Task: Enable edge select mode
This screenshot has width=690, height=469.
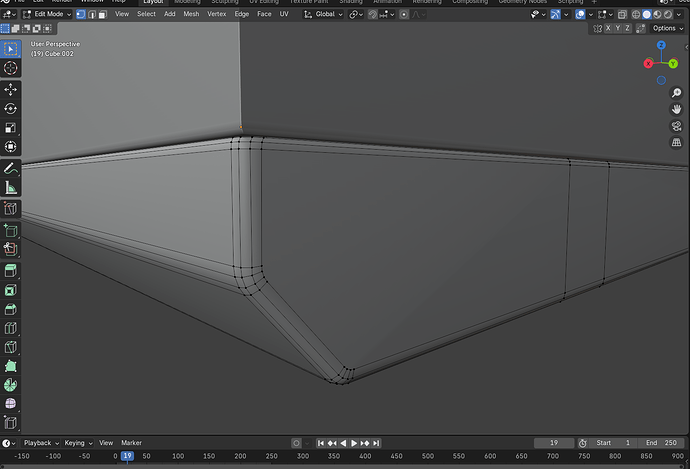Action: coord(92,15)
